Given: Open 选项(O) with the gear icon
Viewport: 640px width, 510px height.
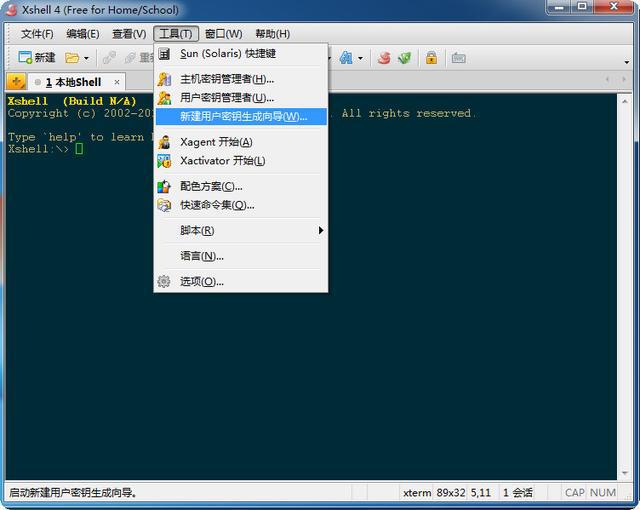Looking at the screenshot, I should (x=201, y=282).
